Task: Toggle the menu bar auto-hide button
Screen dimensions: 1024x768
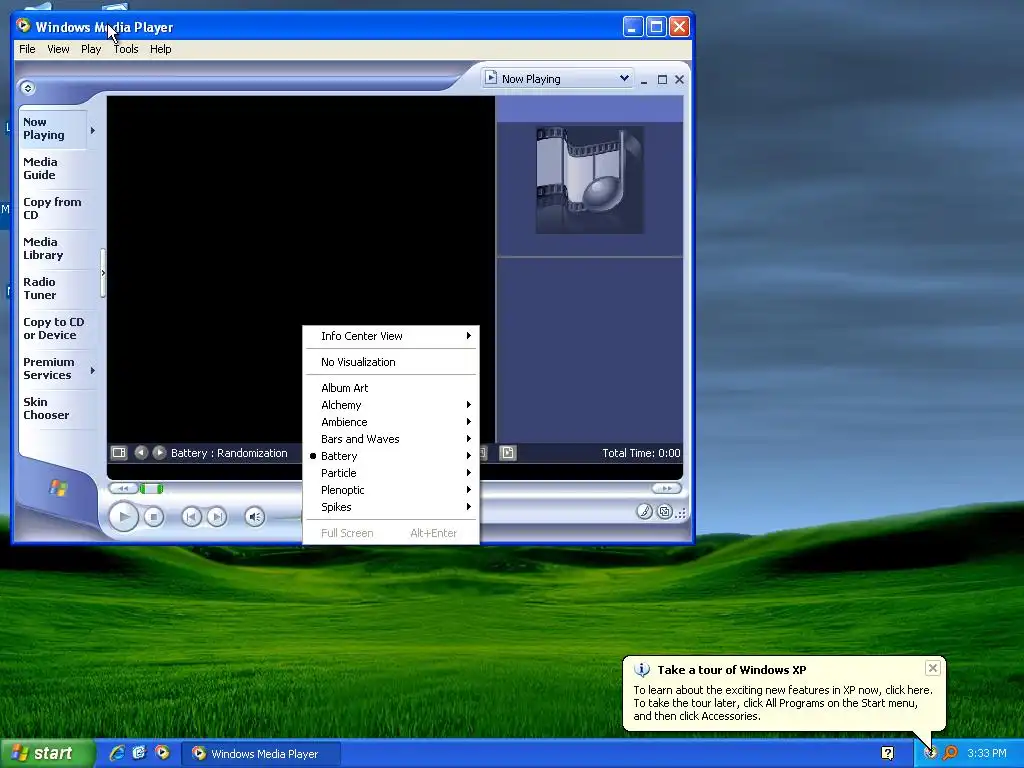Action: (27, 88)
